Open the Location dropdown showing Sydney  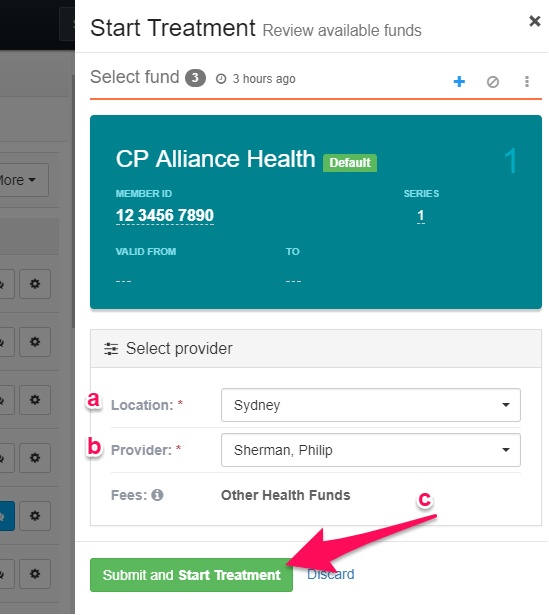[x=371, y=405]
